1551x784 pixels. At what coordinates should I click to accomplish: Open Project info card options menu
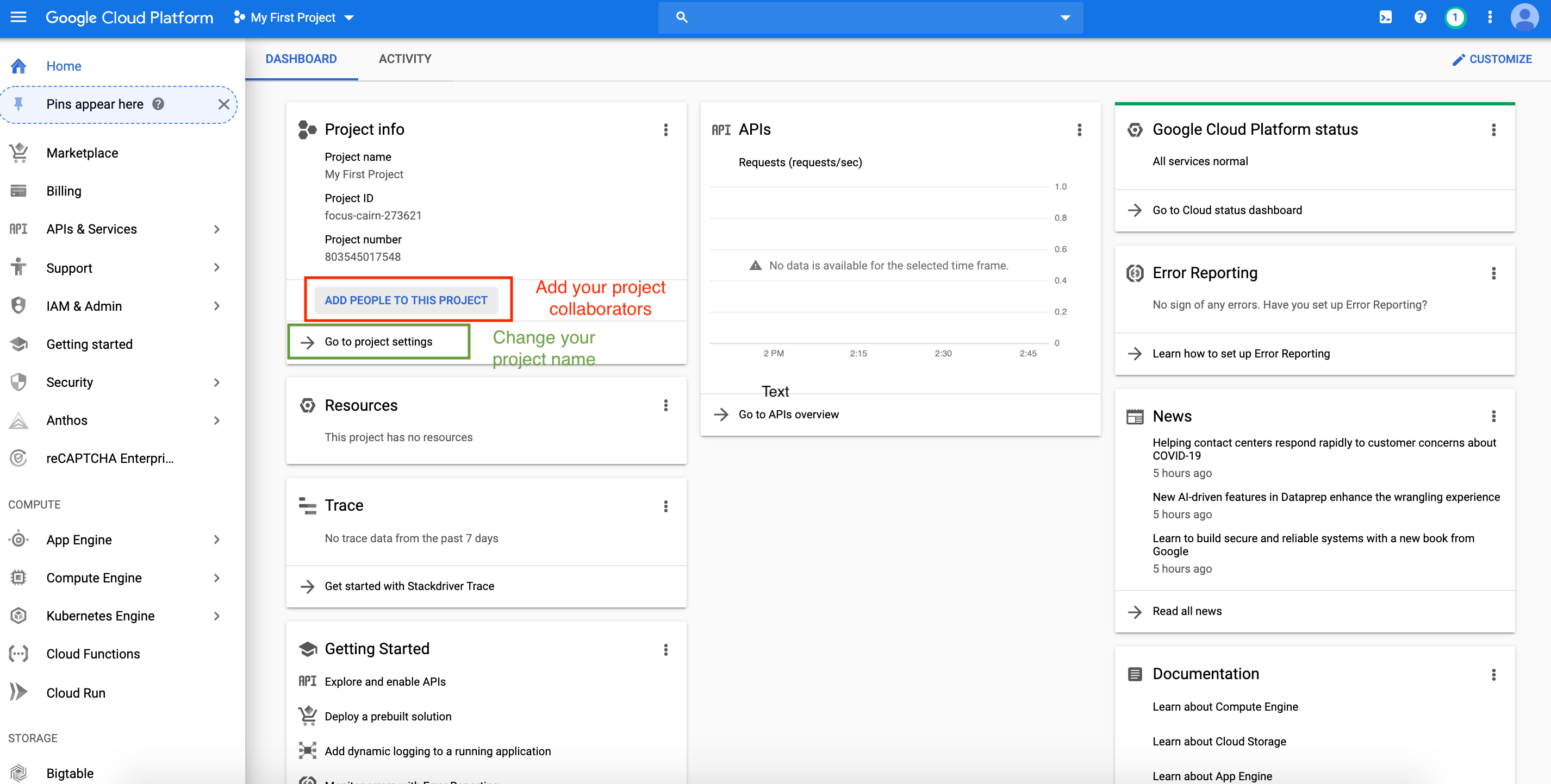point(665,130)
